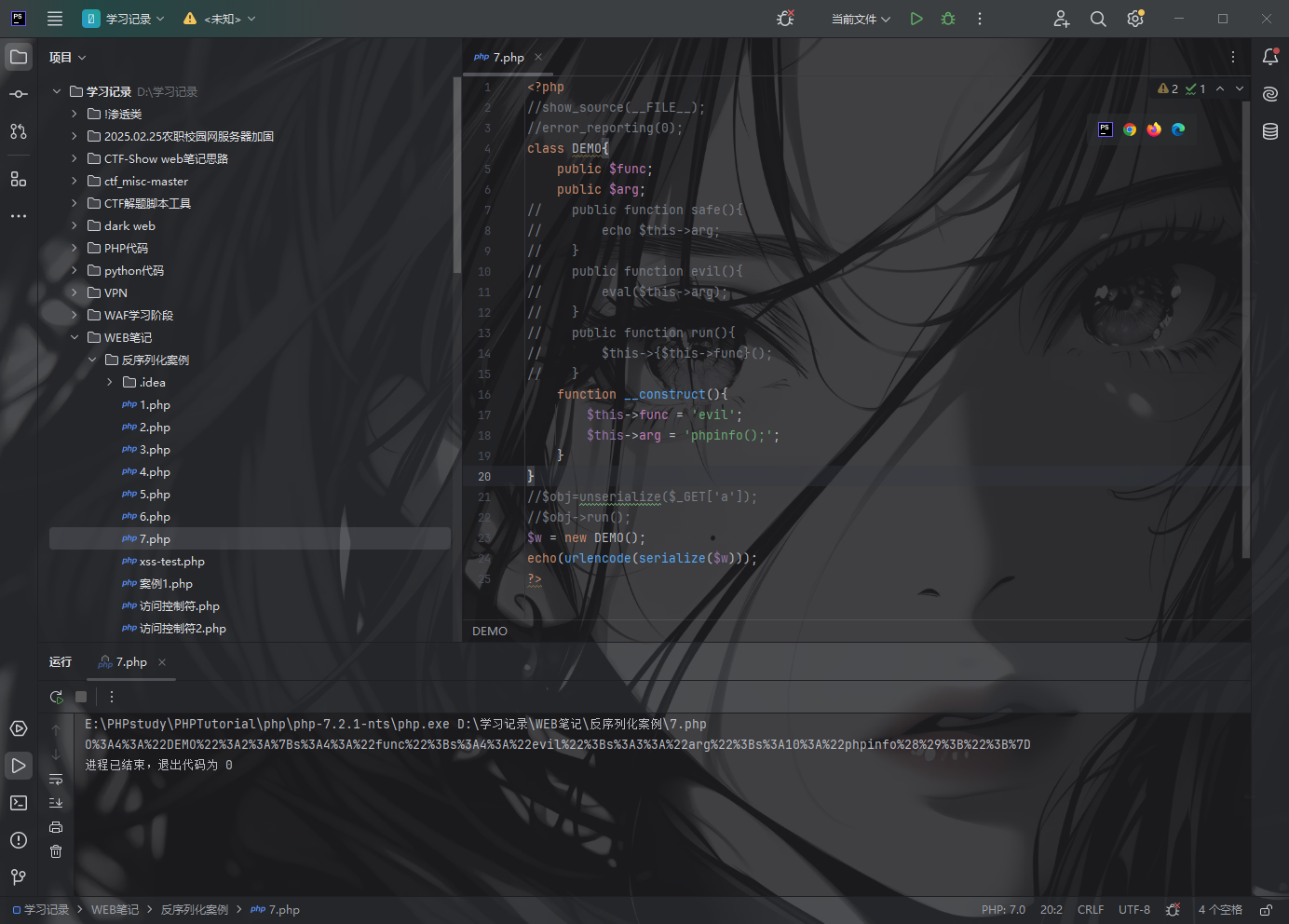The height and width of the screenshot is (924, 1289).
Task: Open the Database tool window
Action: tap(1270, 131)
